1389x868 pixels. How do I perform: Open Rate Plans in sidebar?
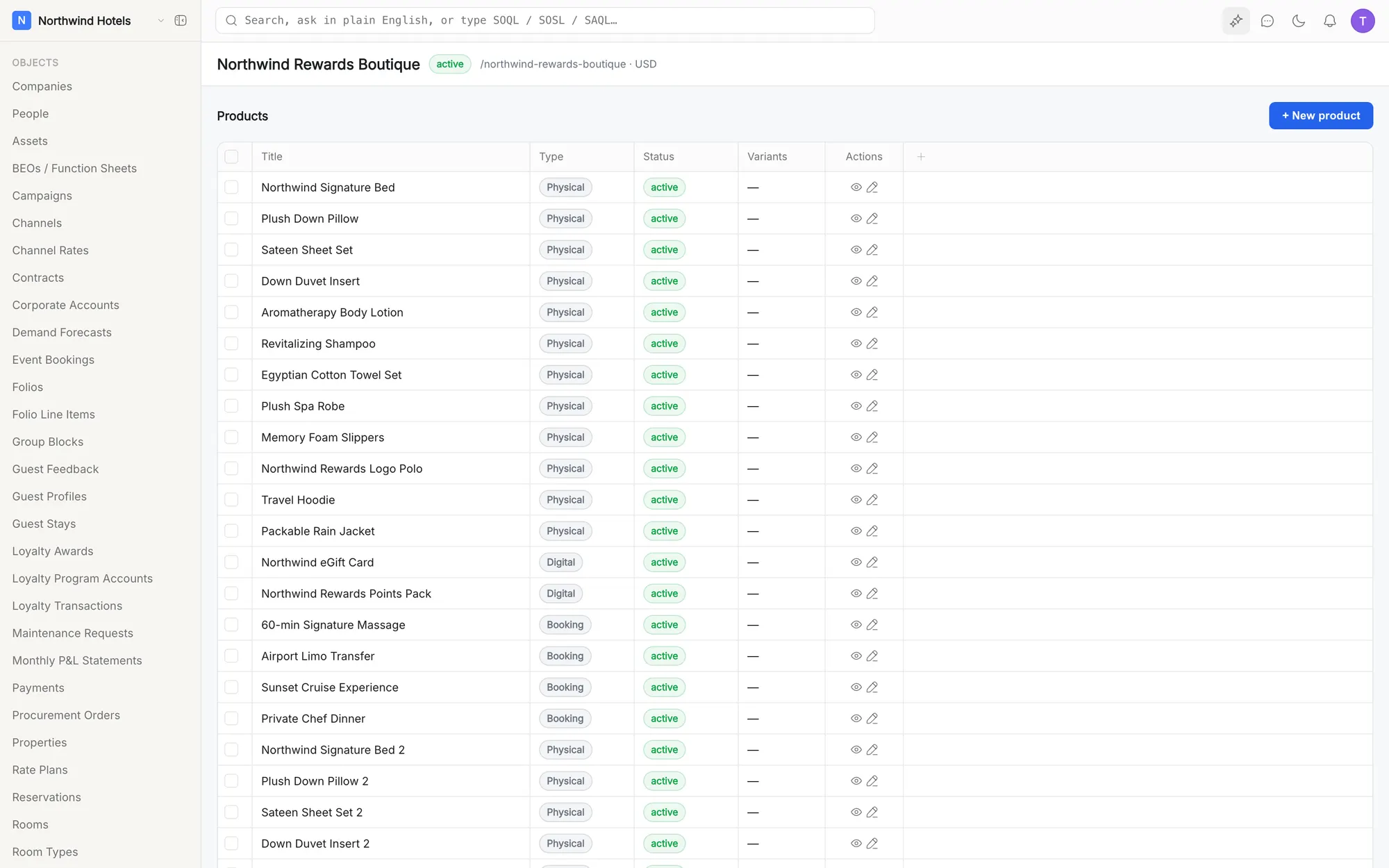click(x=40, y=770)
